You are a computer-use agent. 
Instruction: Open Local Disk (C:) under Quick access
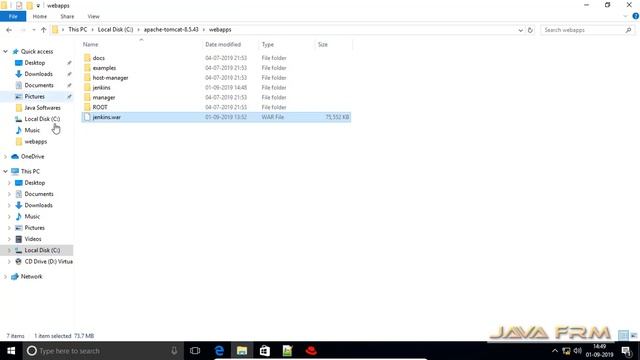click(x=42, y=119)
